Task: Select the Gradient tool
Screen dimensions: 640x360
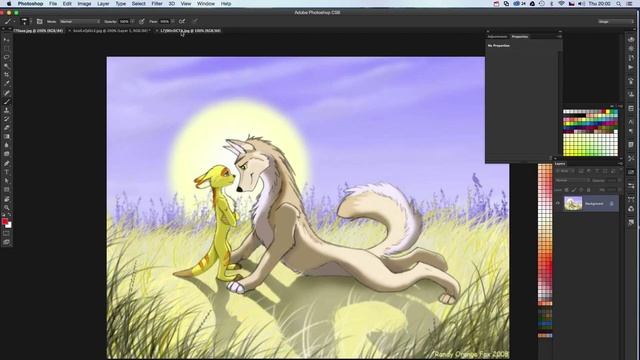Action: pyautogui.click(x=6, y=137)
